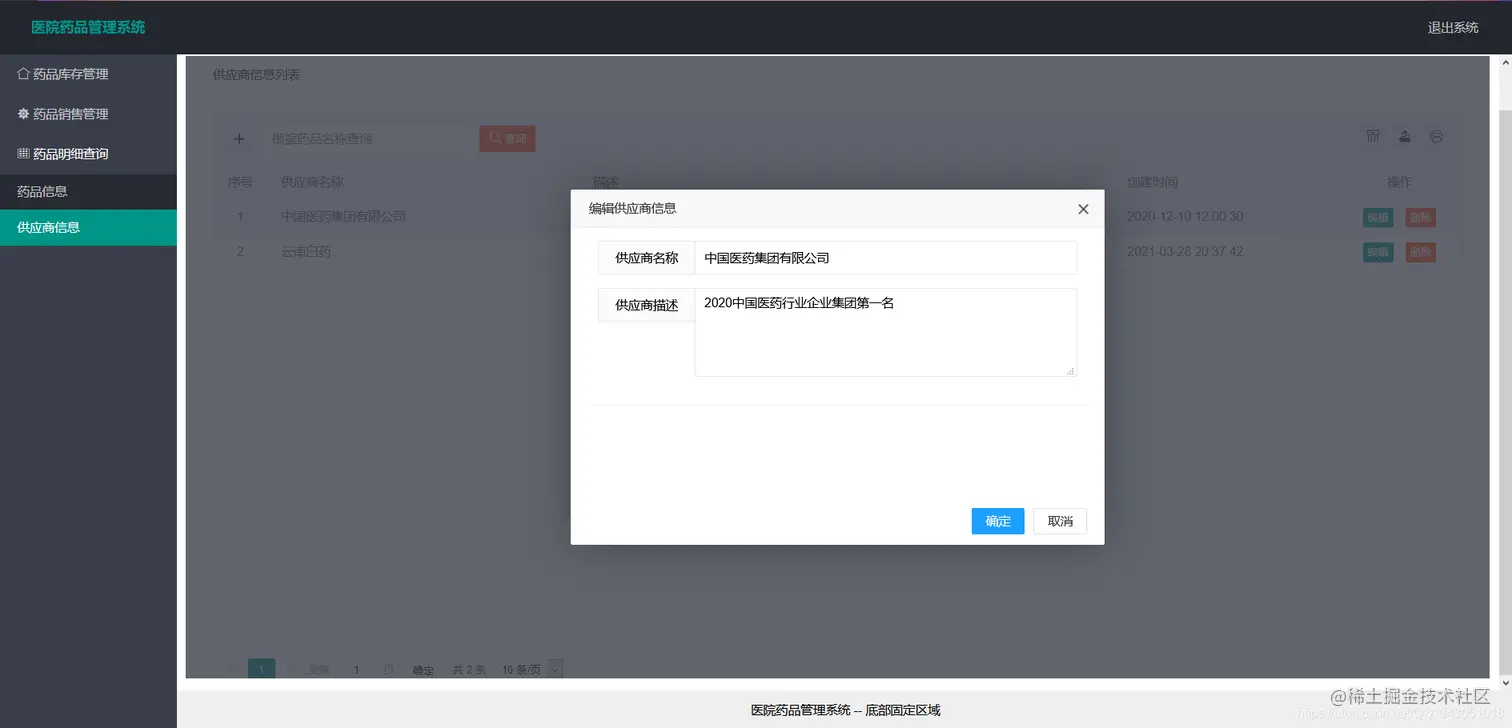Confirm with the blue 确定 button
Image resolution: width=1512 pixels, height=728 pixels.
coord(998,521)
